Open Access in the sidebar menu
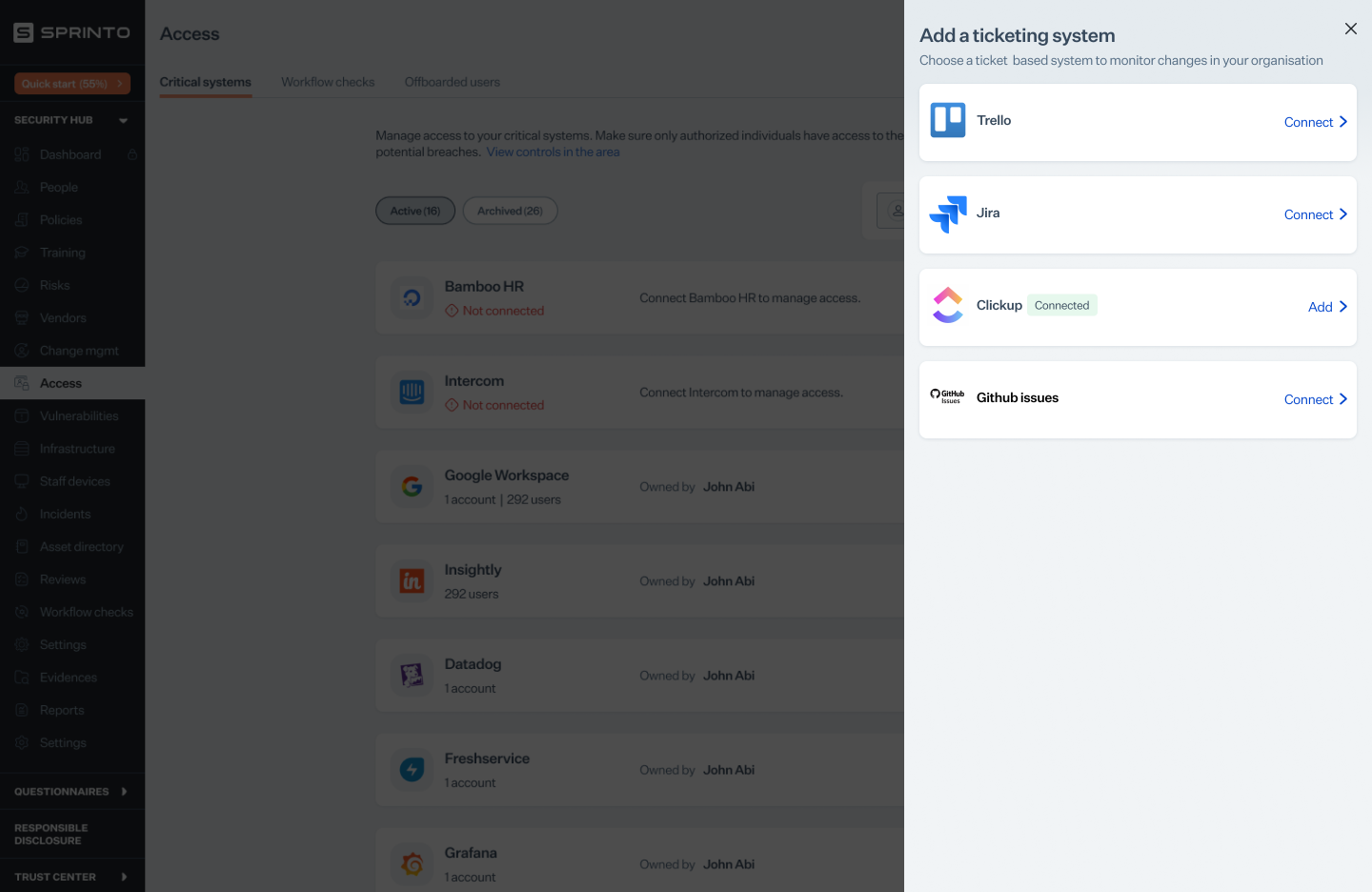Image resolution: width=1372 pixels, height=892 pixels. 72,383
